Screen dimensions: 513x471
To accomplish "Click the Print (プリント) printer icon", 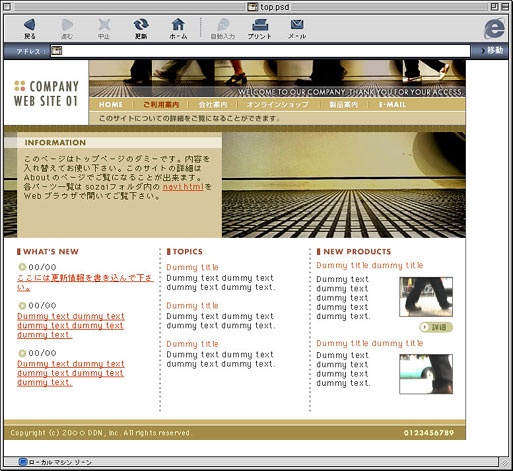I will [260, 25].
